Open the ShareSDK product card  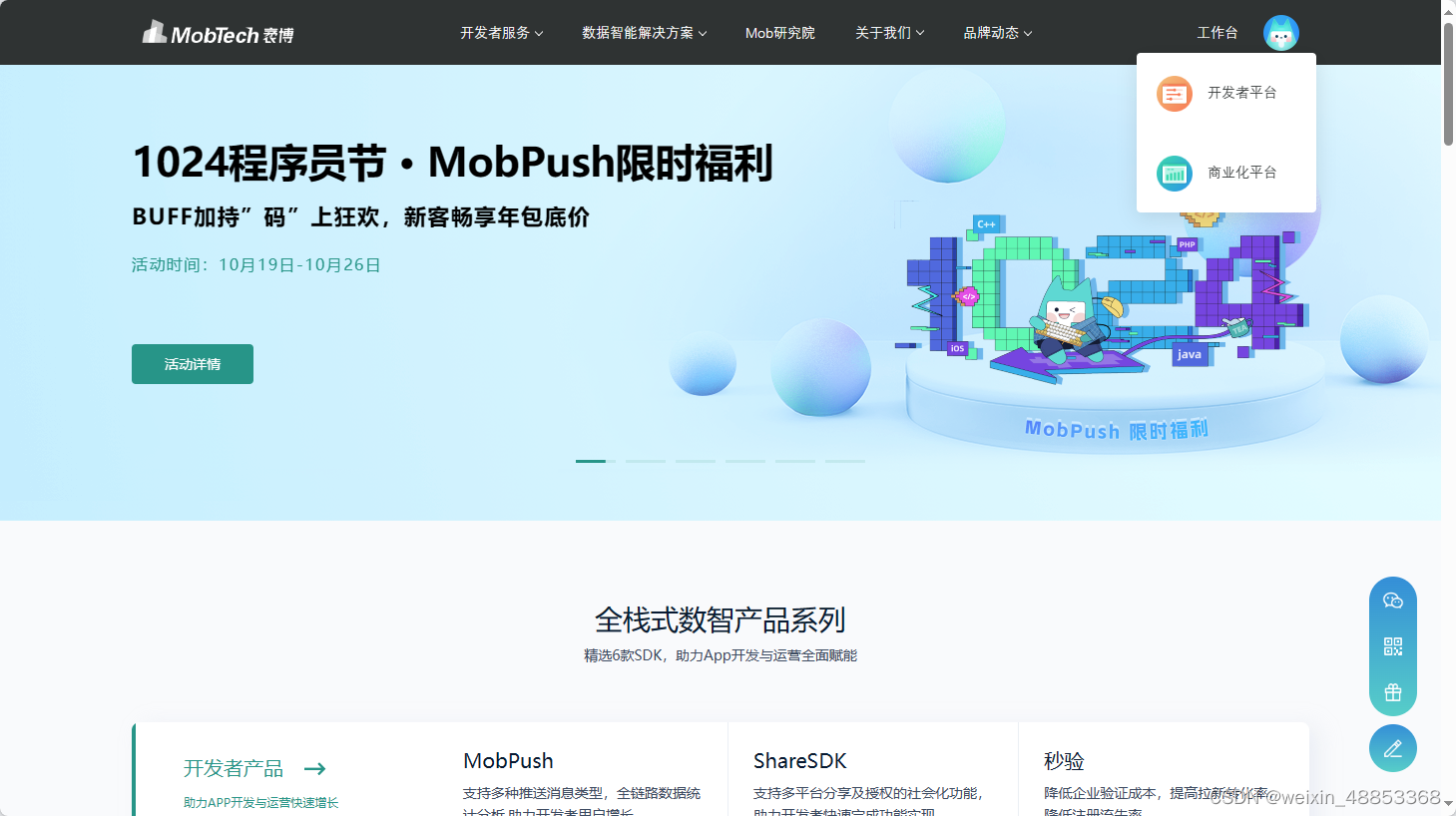coord(873,769)
